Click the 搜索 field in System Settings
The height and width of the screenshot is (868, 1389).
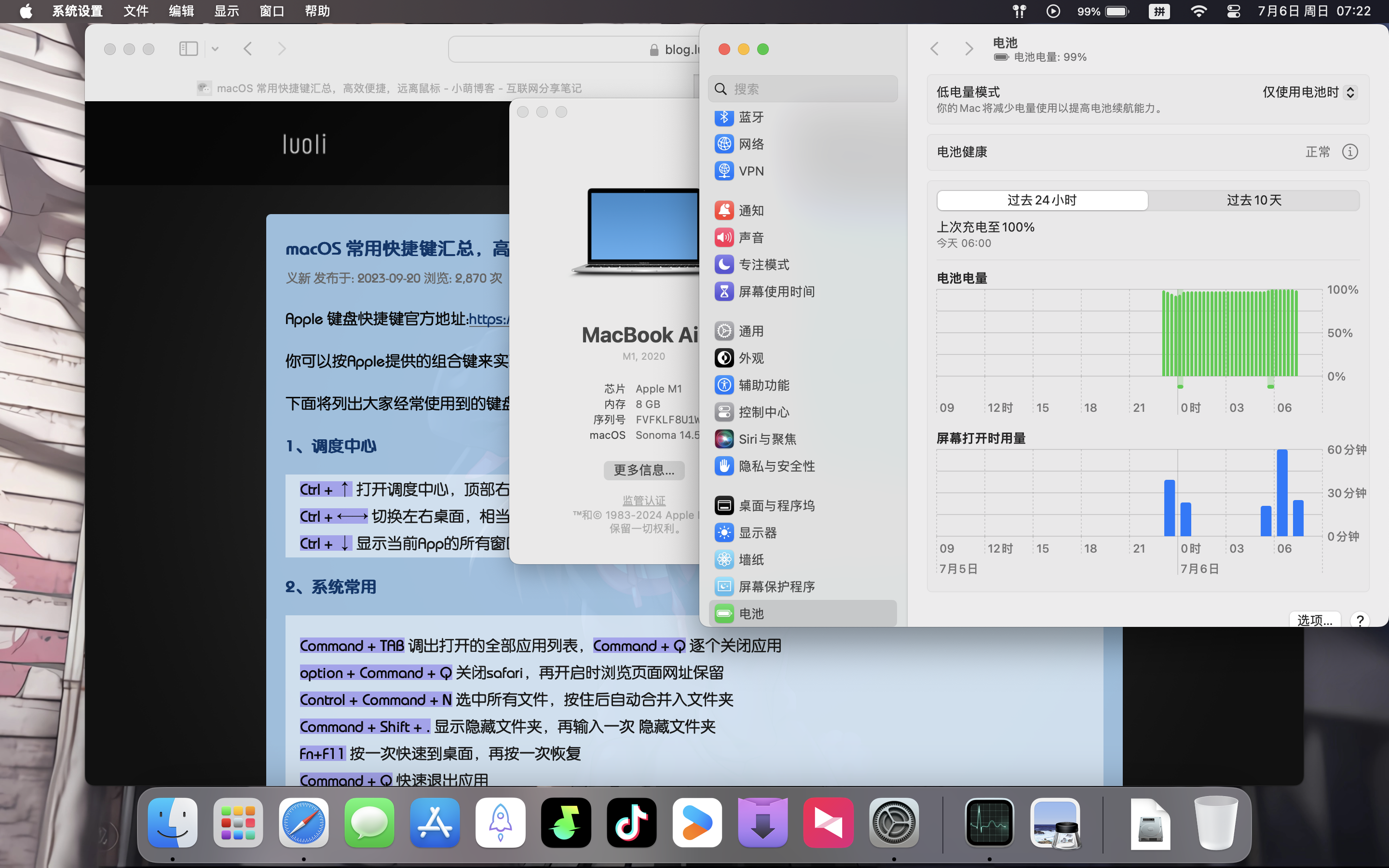pos(803,89)
